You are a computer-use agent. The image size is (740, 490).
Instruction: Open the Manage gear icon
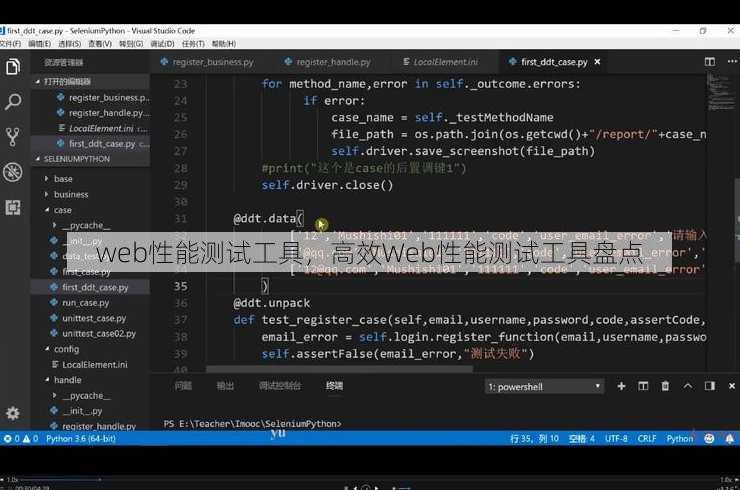click(13, 413)
